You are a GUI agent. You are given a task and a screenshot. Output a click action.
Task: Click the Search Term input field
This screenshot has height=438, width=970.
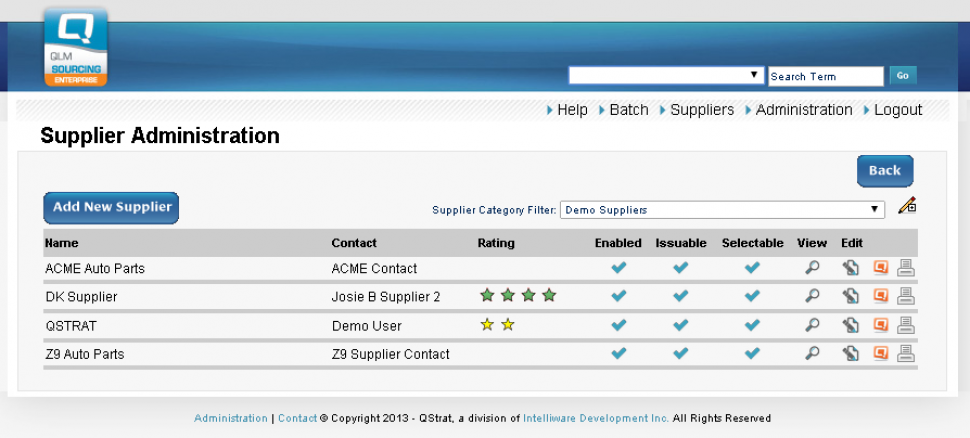825,76
